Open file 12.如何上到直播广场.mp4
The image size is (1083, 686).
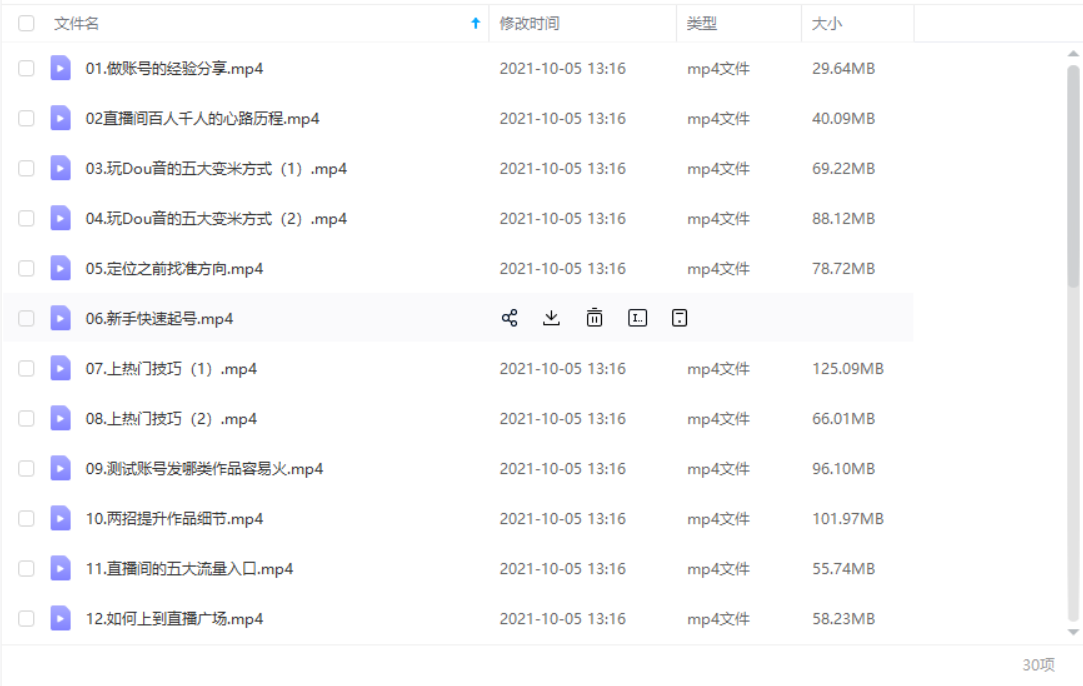pos(174,618)
